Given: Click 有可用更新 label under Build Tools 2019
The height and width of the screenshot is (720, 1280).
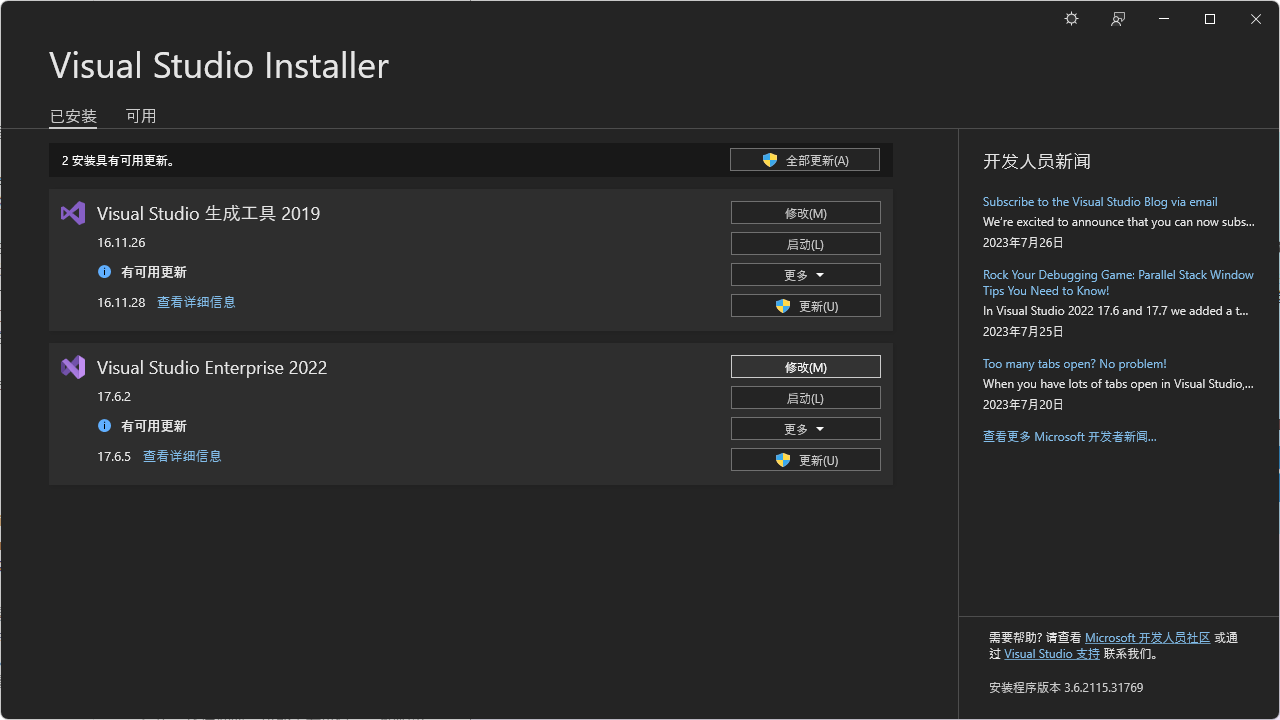Looking at the screenshot, I should tap(154, 272).
